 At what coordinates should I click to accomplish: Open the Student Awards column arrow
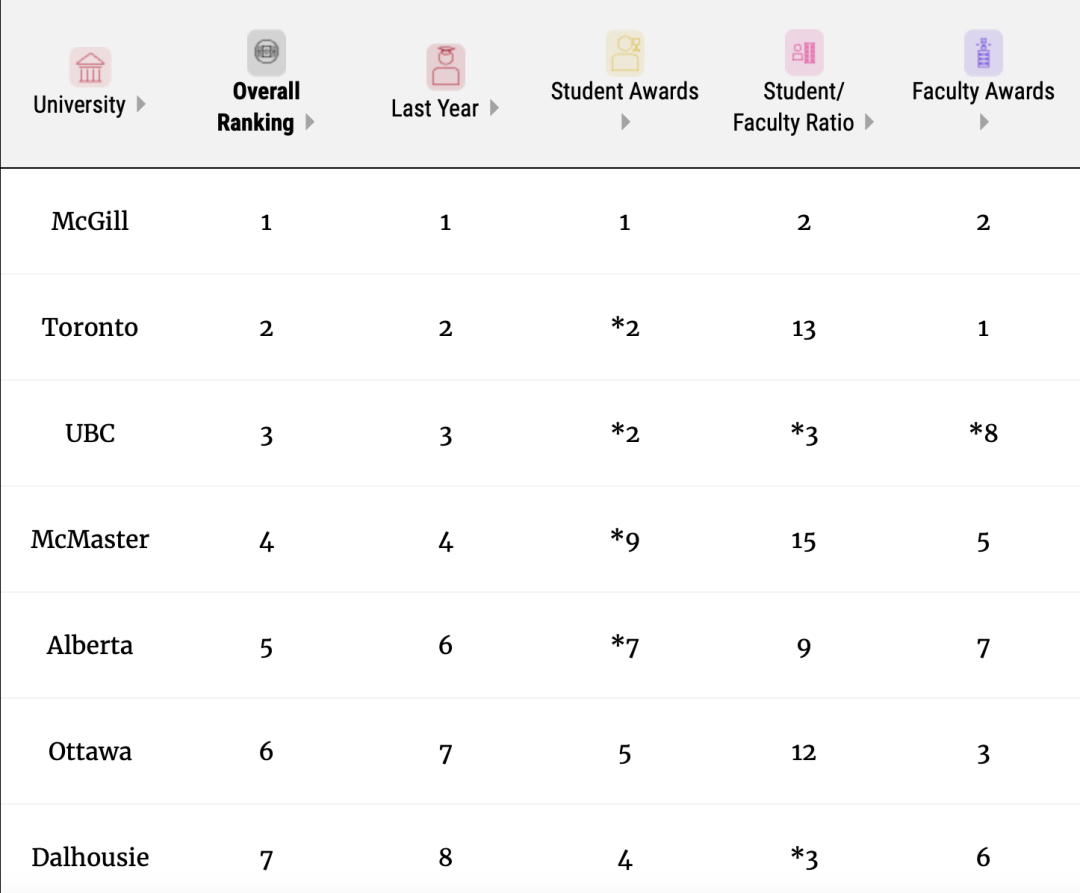pos(625,122)
